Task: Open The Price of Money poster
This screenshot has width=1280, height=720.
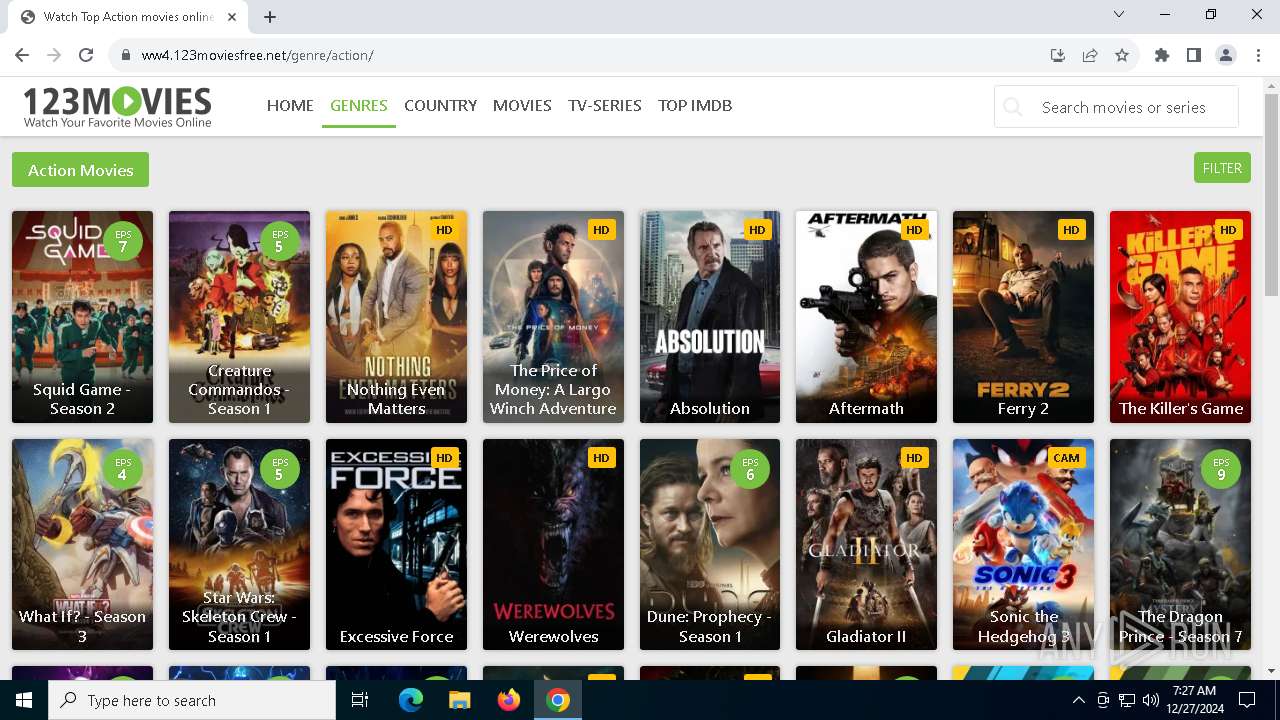Action: coord(553,317)
